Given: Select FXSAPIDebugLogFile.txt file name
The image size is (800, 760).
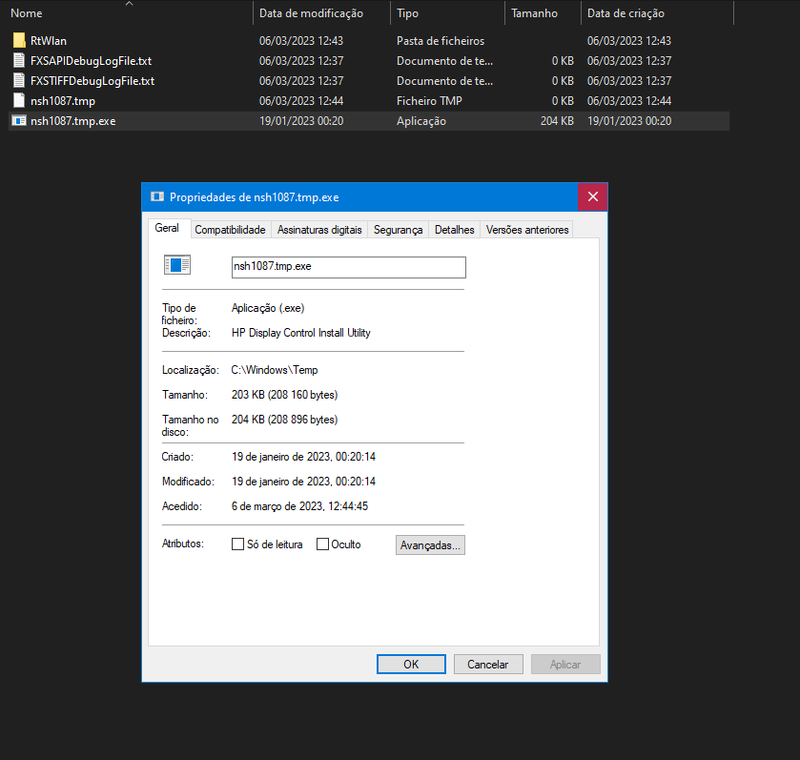Looking at the screenshot, I should pos(91,61).
